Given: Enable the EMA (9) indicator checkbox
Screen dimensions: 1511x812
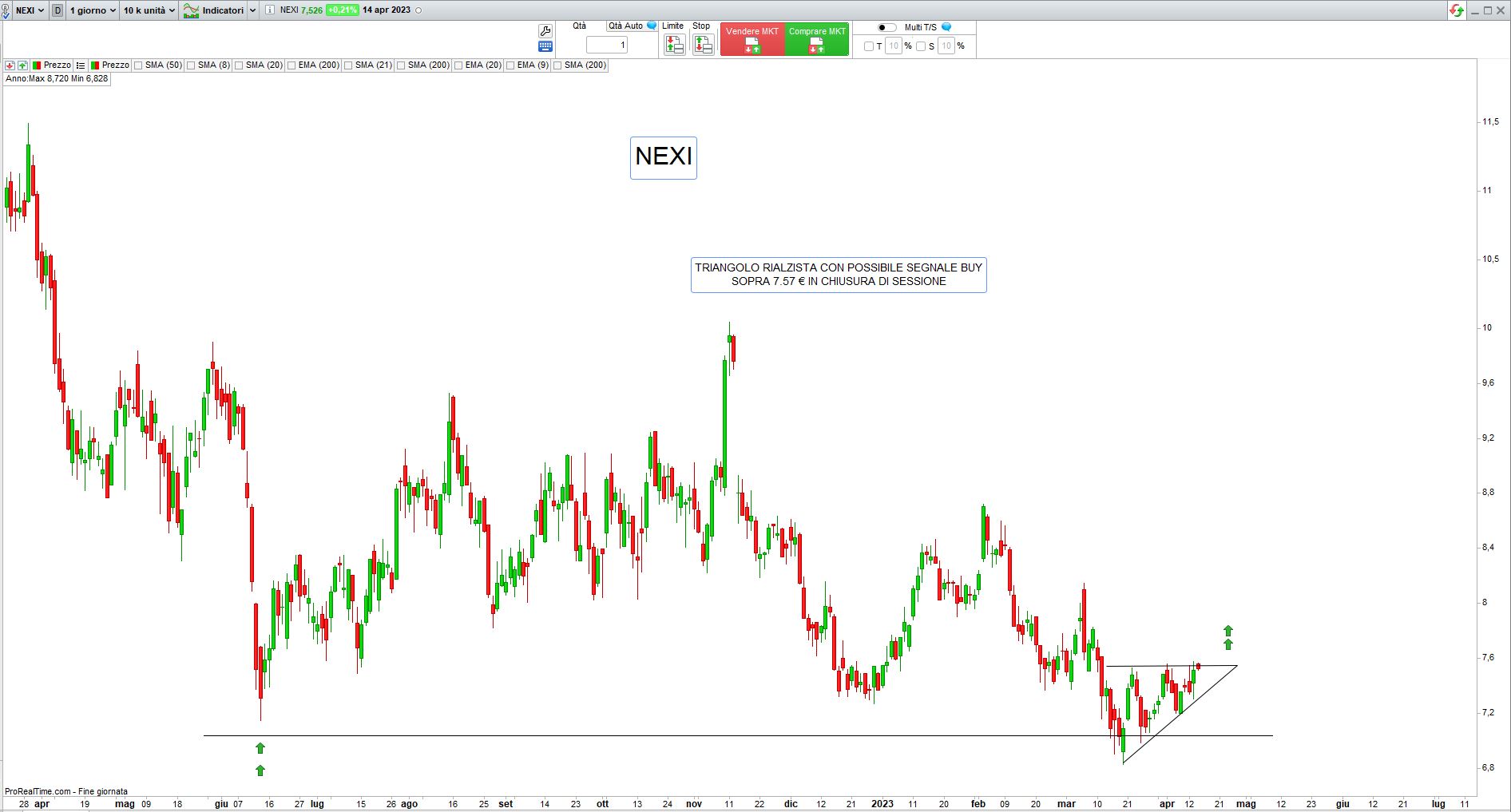Looking at the screenshot, I should (510, 65).
